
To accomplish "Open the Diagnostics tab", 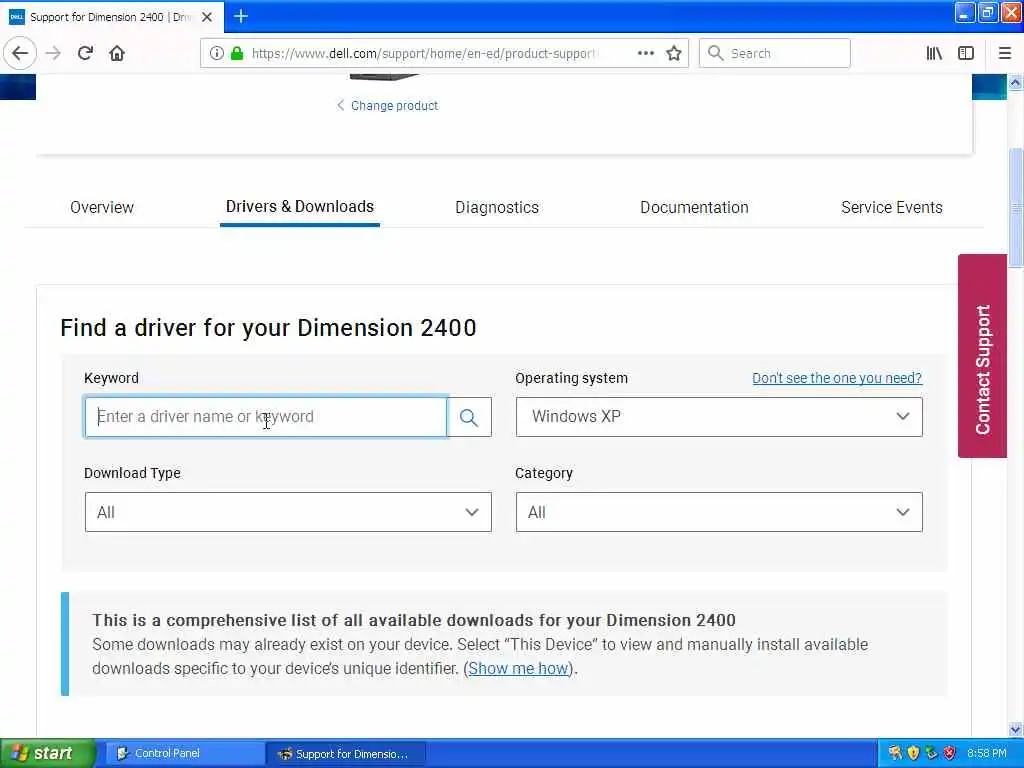I will pos(497,208).
